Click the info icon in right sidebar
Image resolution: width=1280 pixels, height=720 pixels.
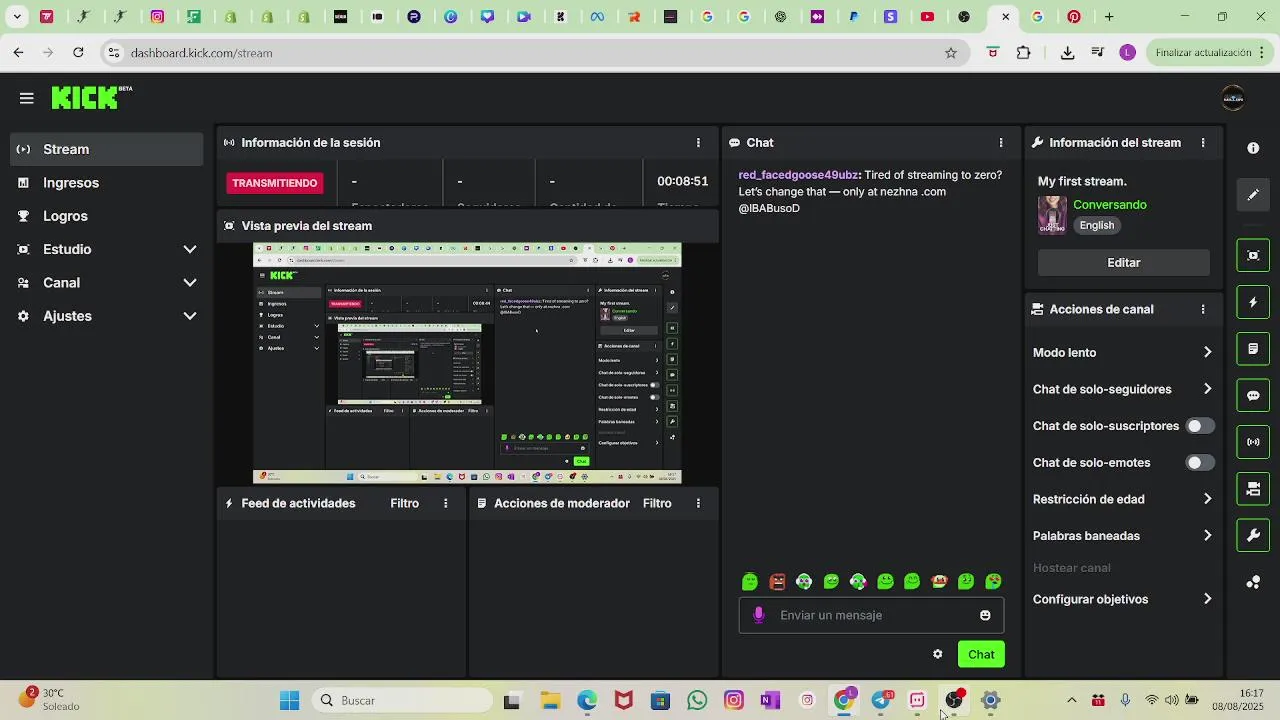1253,148
